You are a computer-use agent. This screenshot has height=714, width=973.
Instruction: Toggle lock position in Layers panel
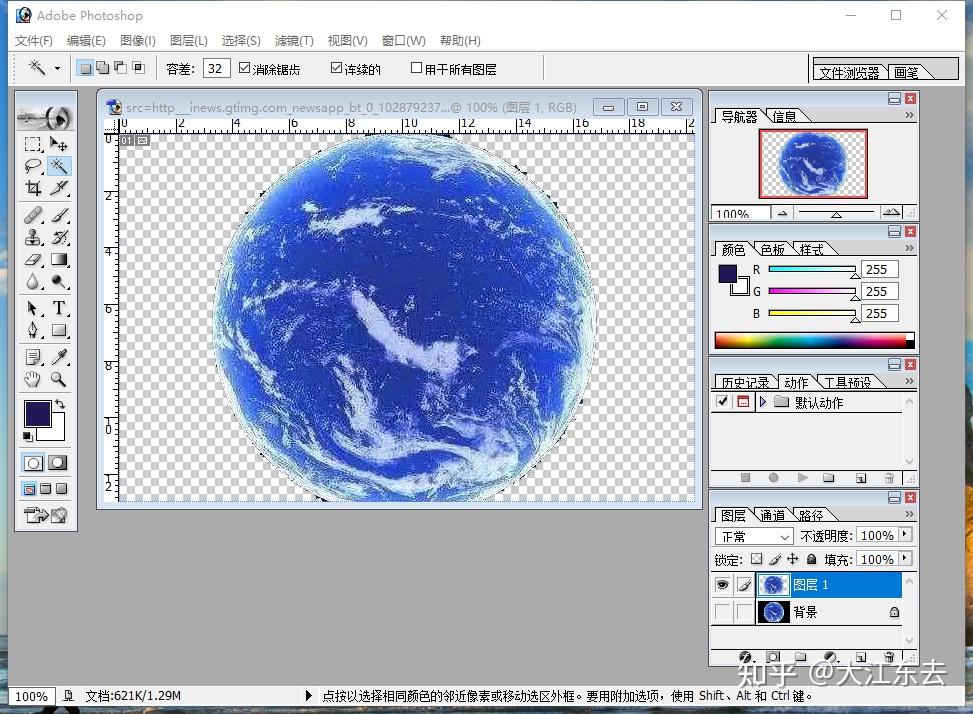coord(792,559)
